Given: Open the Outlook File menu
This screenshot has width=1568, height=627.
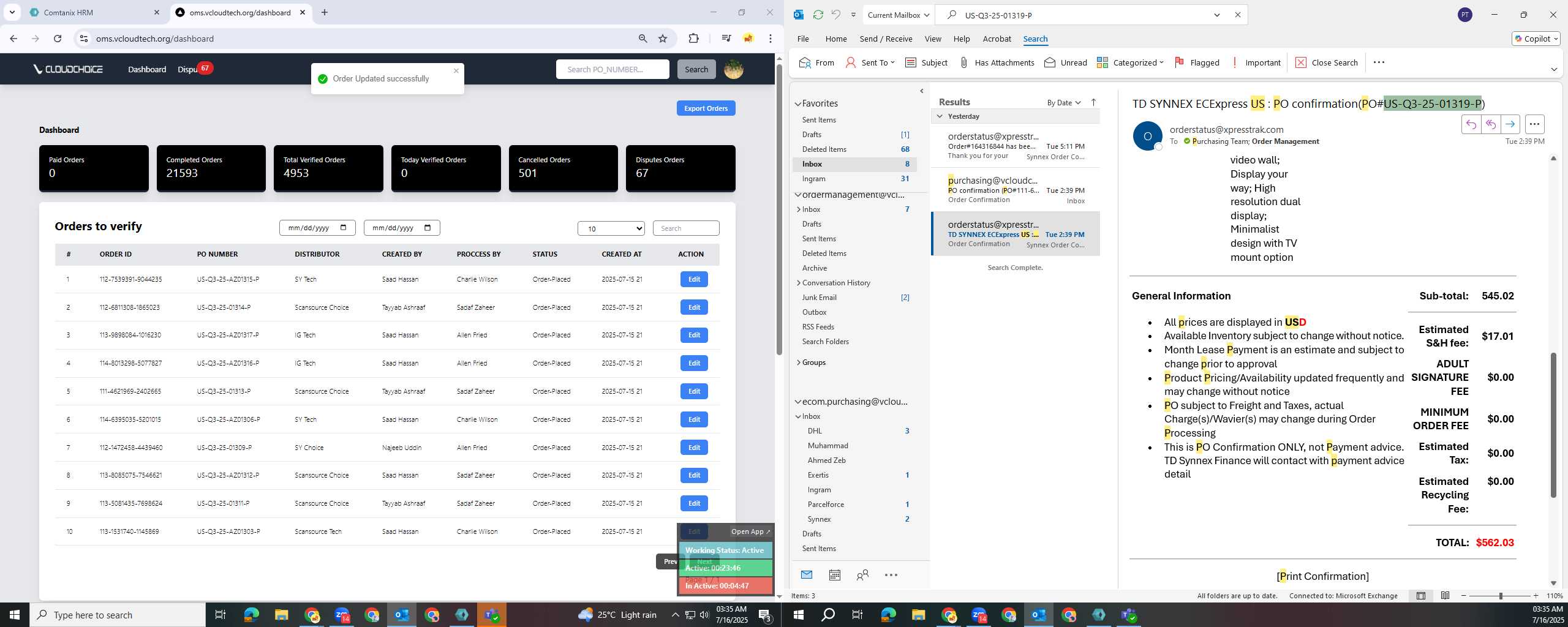Looking at the screenshot, I should (803, 39).
